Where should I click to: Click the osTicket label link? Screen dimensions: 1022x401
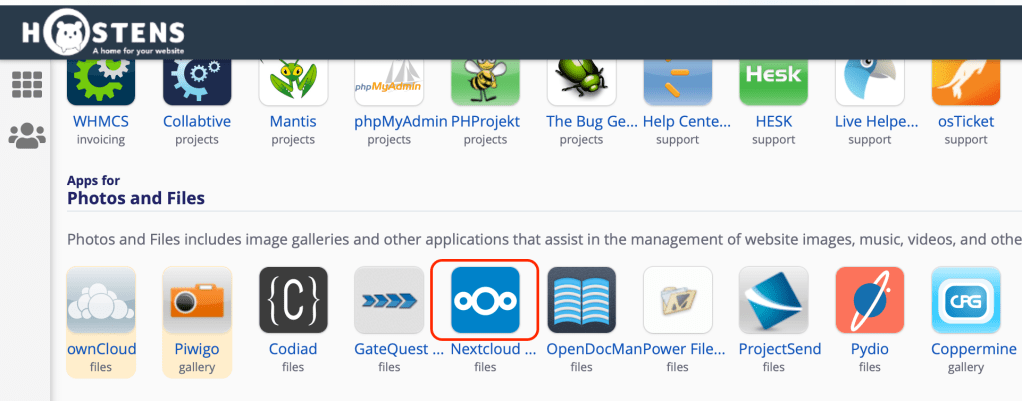point(965,121)
